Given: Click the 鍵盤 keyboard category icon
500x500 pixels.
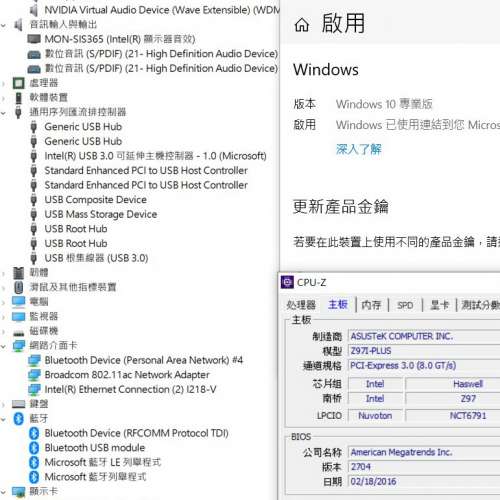Looking at the screenshot, I should point(18,404).
